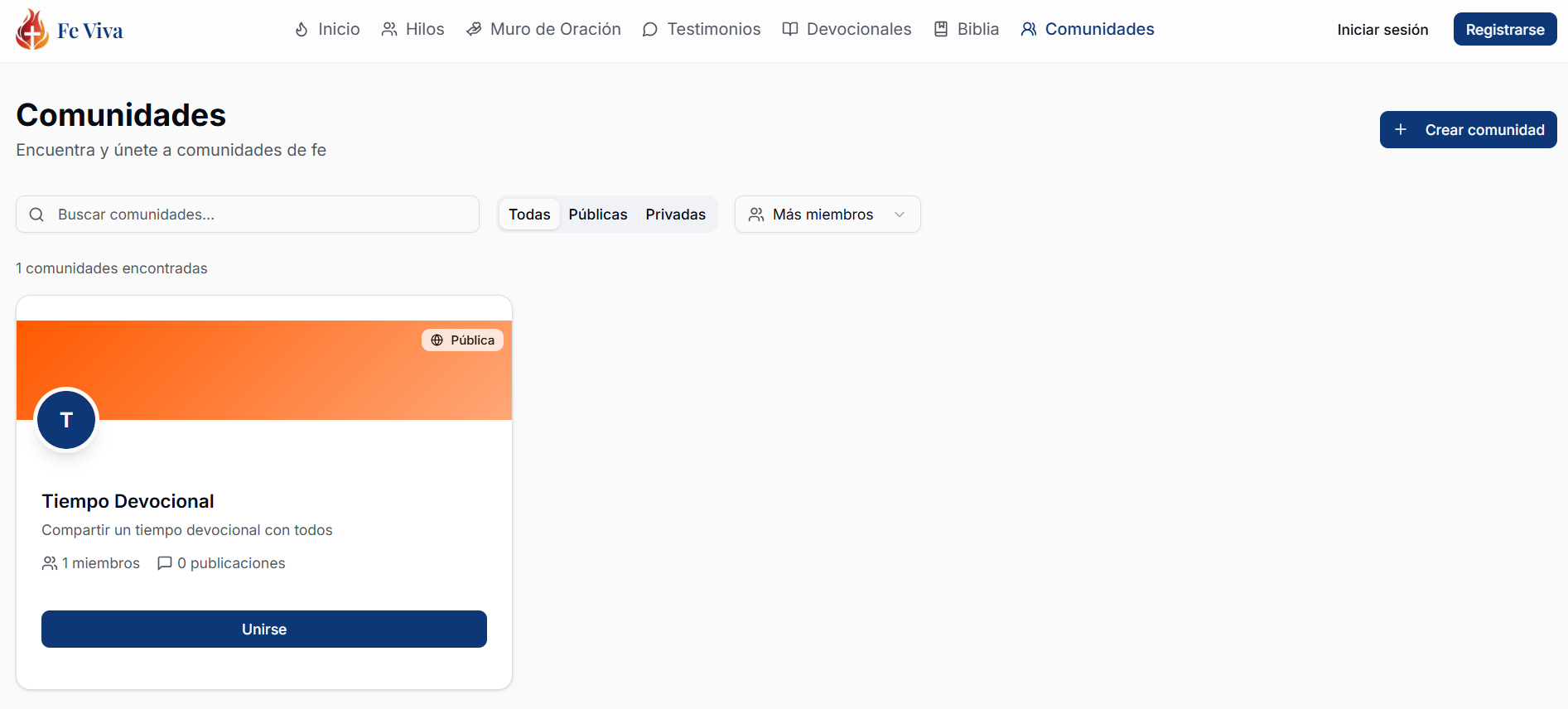Screen dimensions: 1568x709
Task: Focus the Buscar comunidades search field
Action: (x=248, y=215)
